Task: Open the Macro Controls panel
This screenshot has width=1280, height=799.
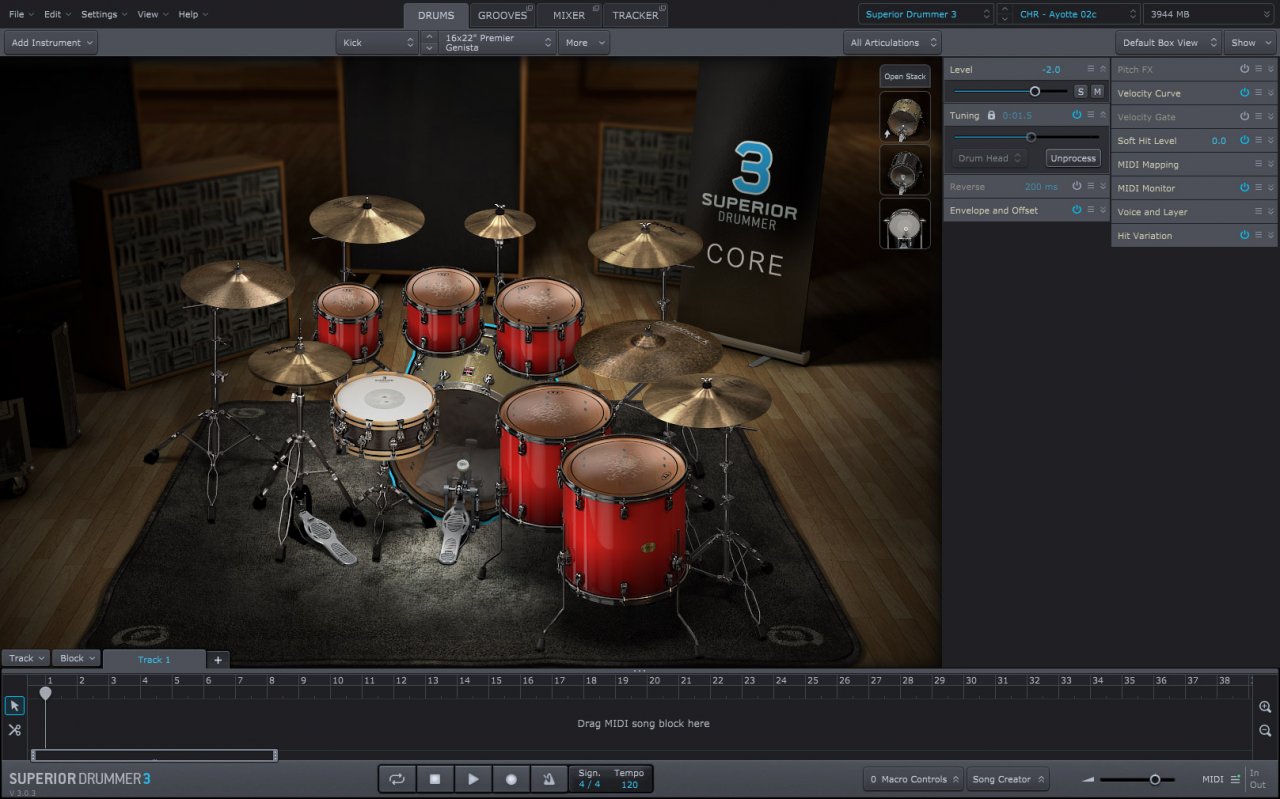Action: tap(914, 779)
